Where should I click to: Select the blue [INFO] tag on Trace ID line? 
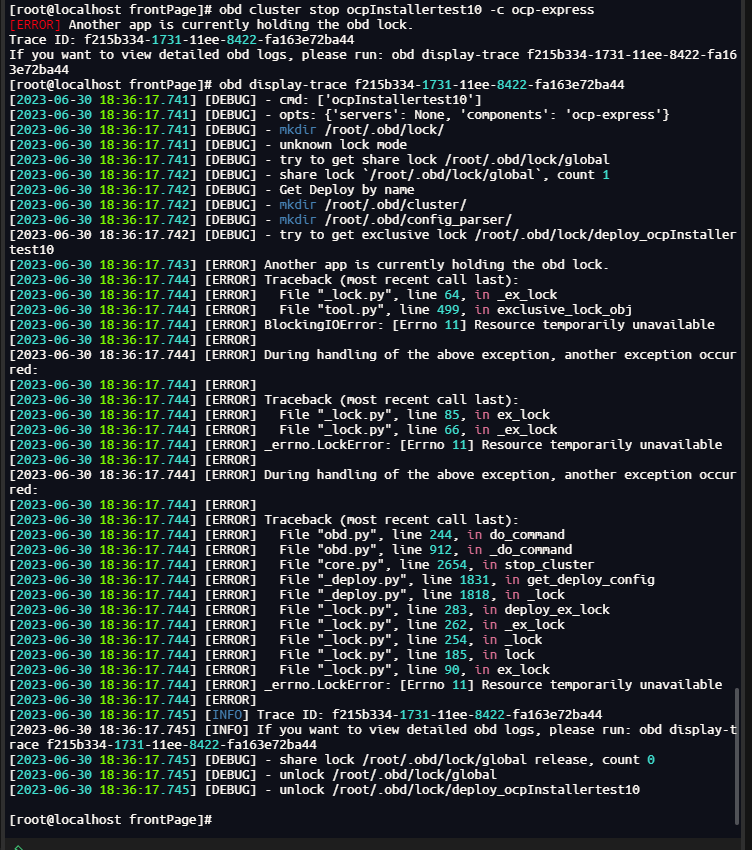[x=227, y=714]
